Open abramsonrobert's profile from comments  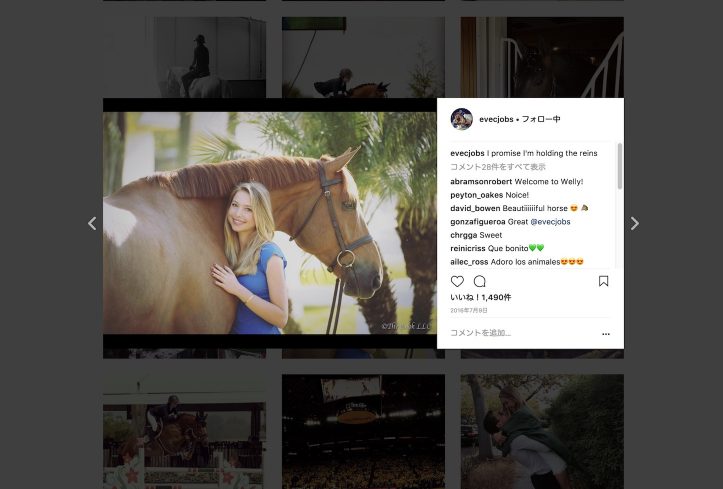coord(481,182)
